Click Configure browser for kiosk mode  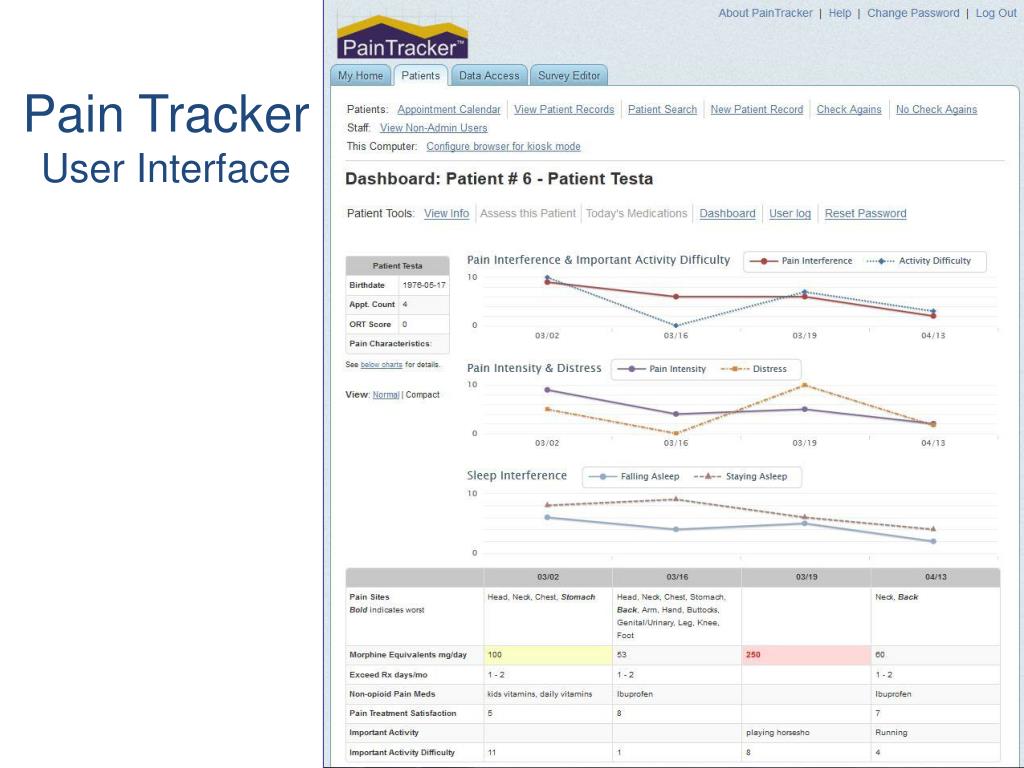point(504,146)
